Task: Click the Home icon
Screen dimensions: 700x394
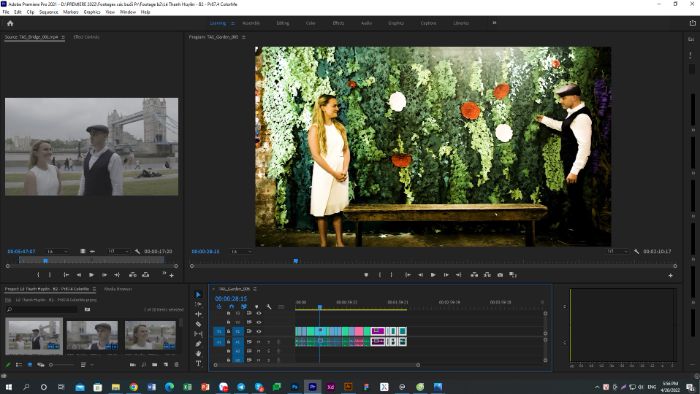Action: [10, 23]
